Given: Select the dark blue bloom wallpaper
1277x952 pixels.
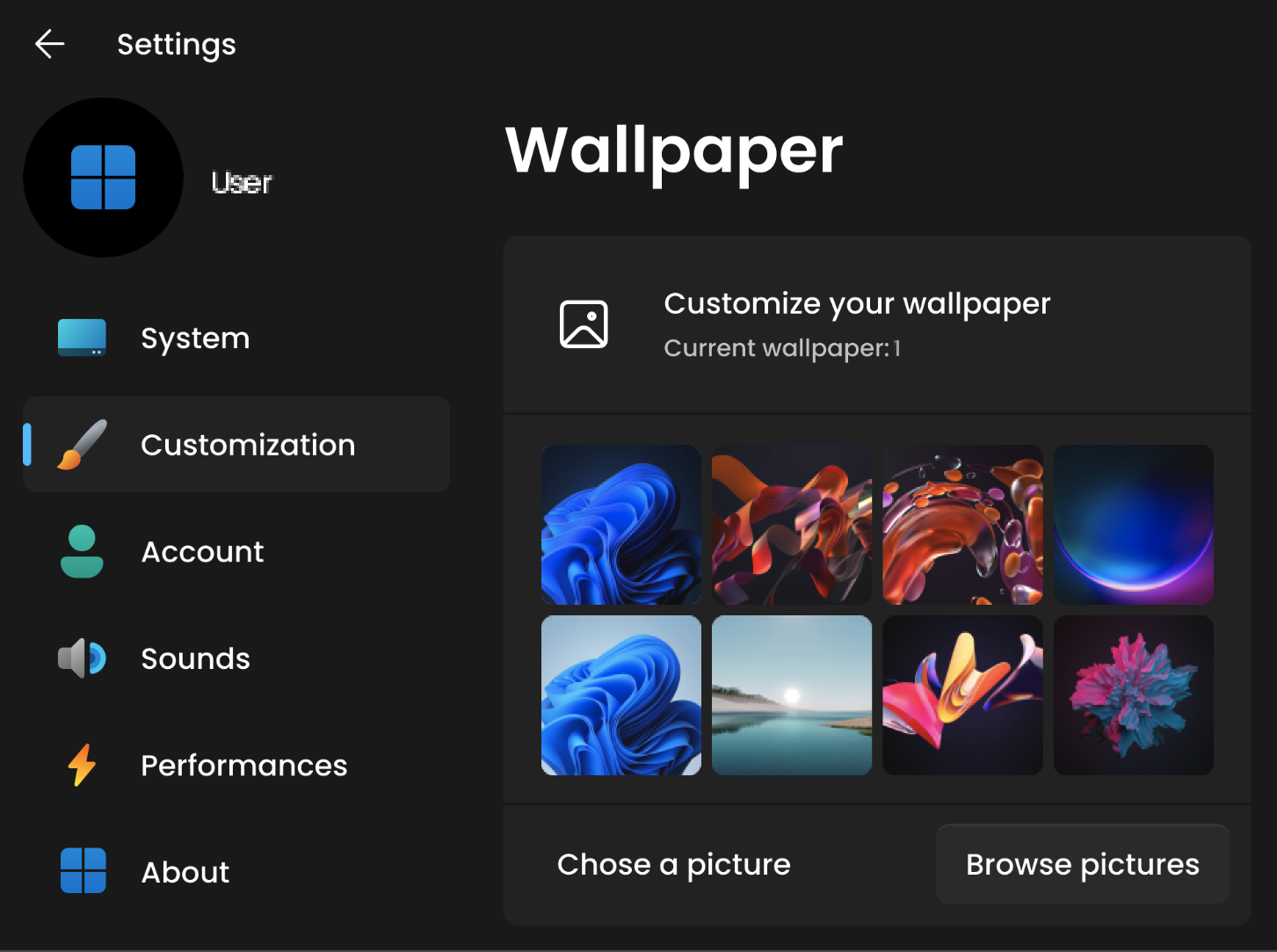Looking at the screenshot, I should click(x=621, y=525).
